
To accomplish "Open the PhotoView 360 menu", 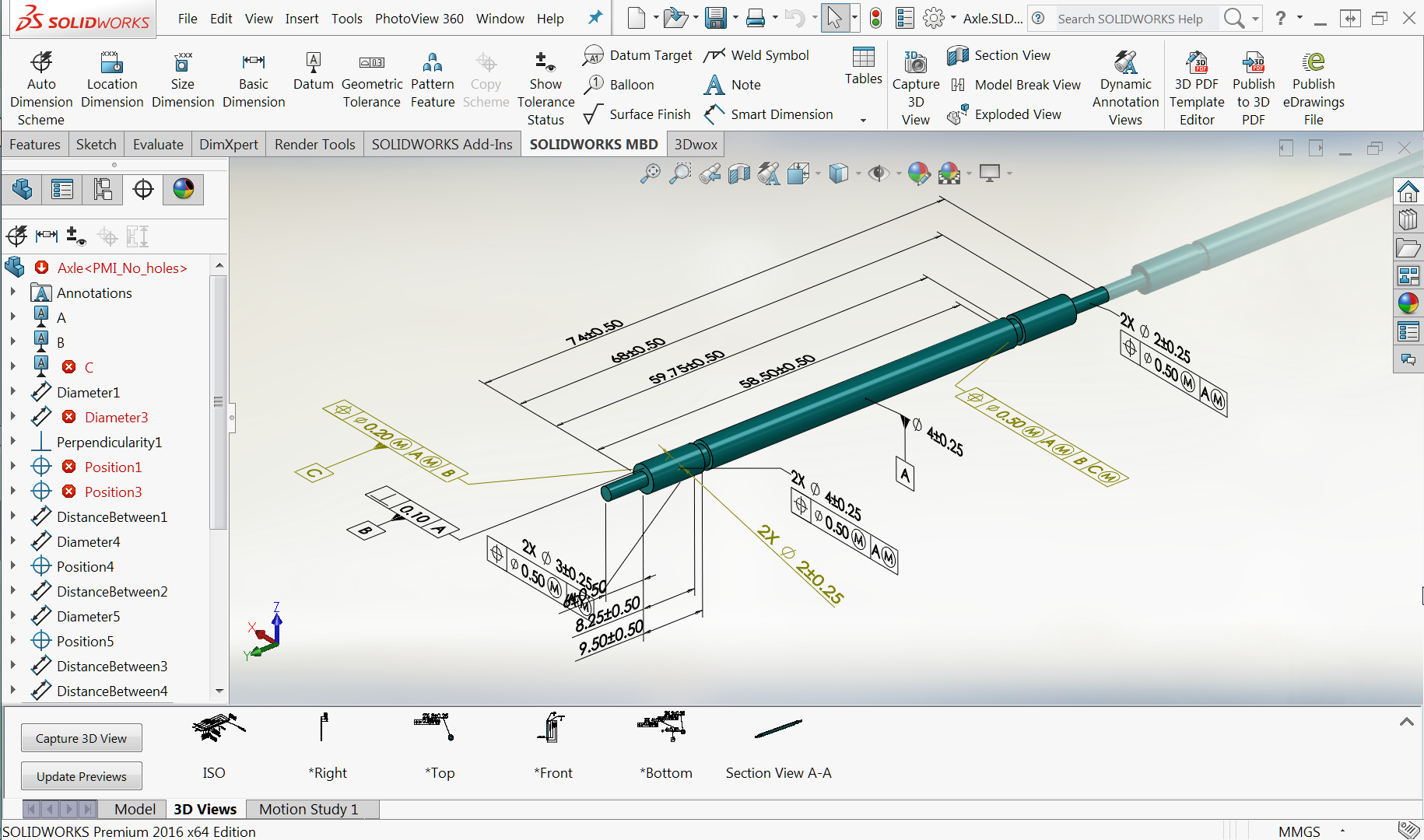I will (x=419, y=18).
